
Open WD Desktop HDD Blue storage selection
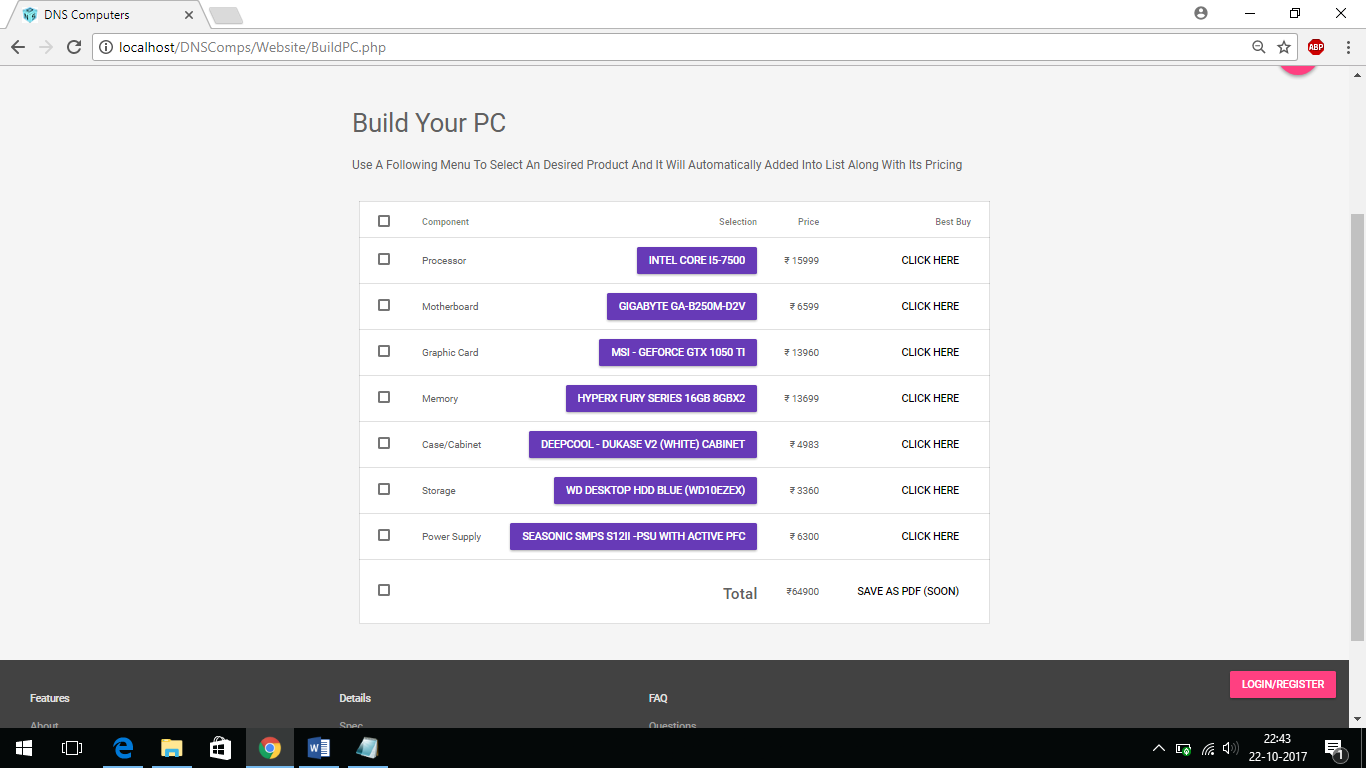[655, 490]
